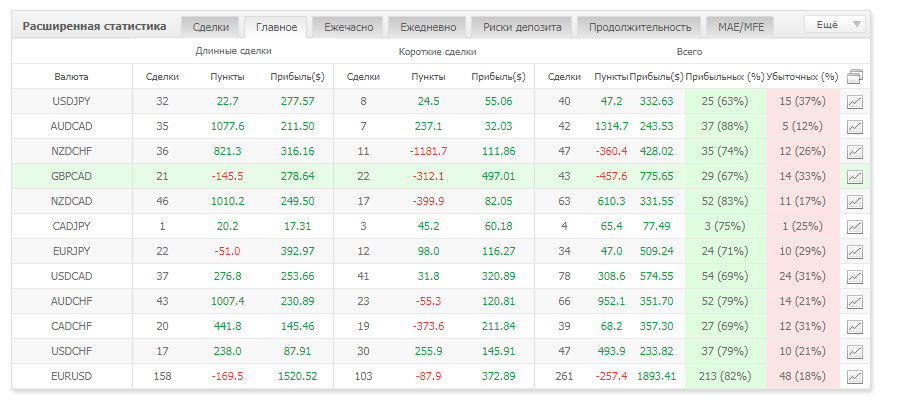This screenshot has height=409, width=912.
Task: Open chart icon for NZDCAD row
Action: point(854,202)
